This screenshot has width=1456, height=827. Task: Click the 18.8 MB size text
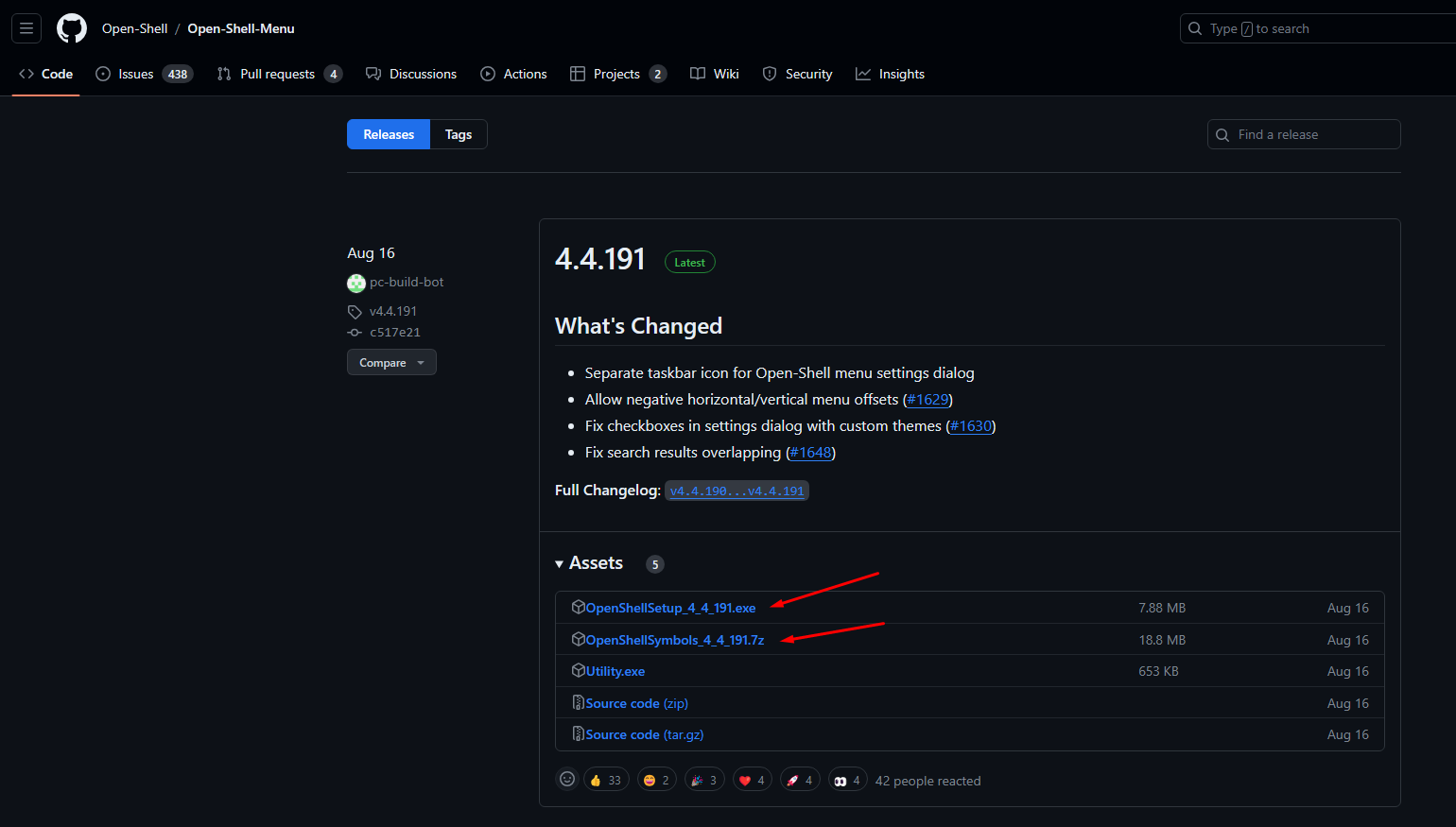point(1162,640)
